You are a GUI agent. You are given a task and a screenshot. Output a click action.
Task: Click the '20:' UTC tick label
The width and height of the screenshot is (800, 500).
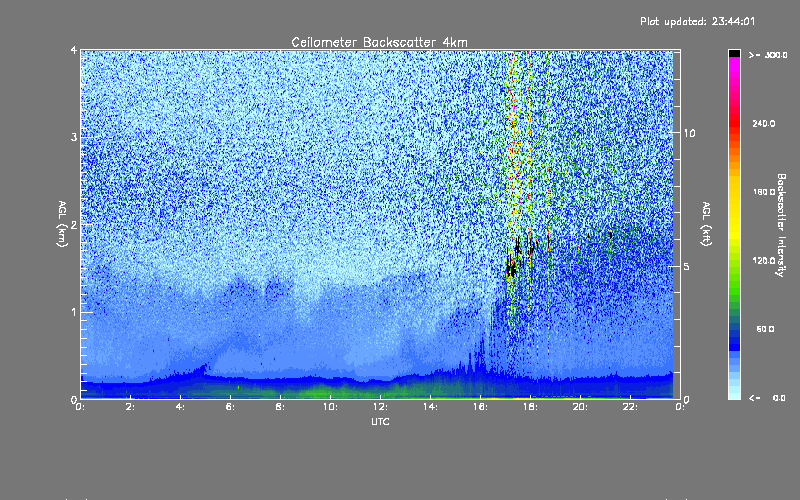[x=581, y=407]
